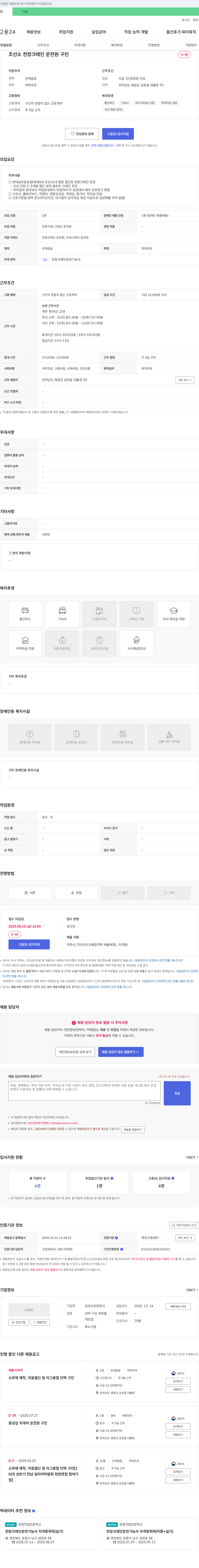Click the 건물 내부 경사로 facility icon
The height and width of the screenshot is (1568, 199).
[x=169, y=737]
